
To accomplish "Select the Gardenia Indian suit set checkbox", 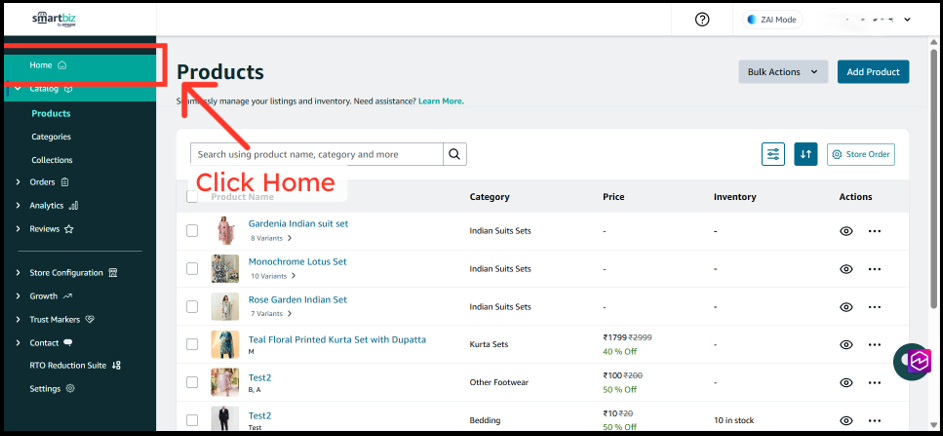I will tap(192, 231).
